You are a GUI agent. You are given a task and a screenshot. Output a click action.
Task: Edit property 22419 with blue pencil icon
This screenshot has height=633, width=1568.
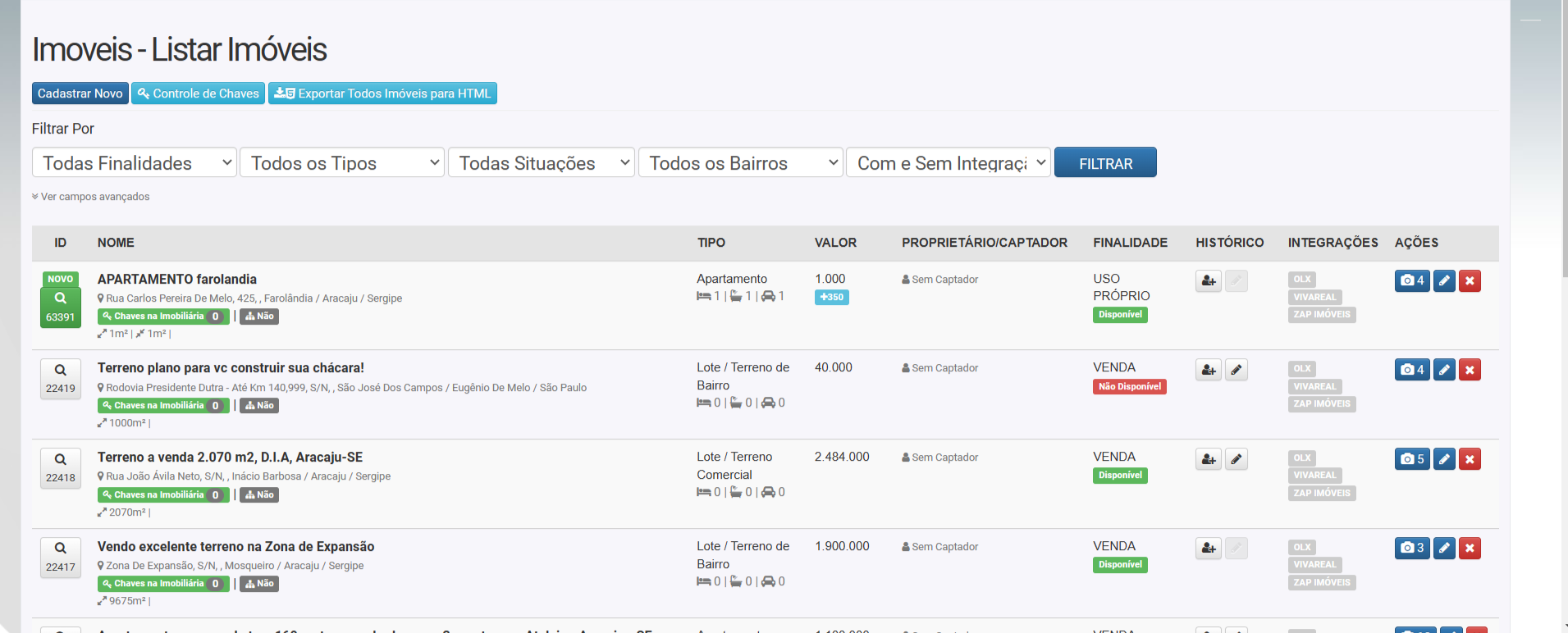[x=1444, y=370]
